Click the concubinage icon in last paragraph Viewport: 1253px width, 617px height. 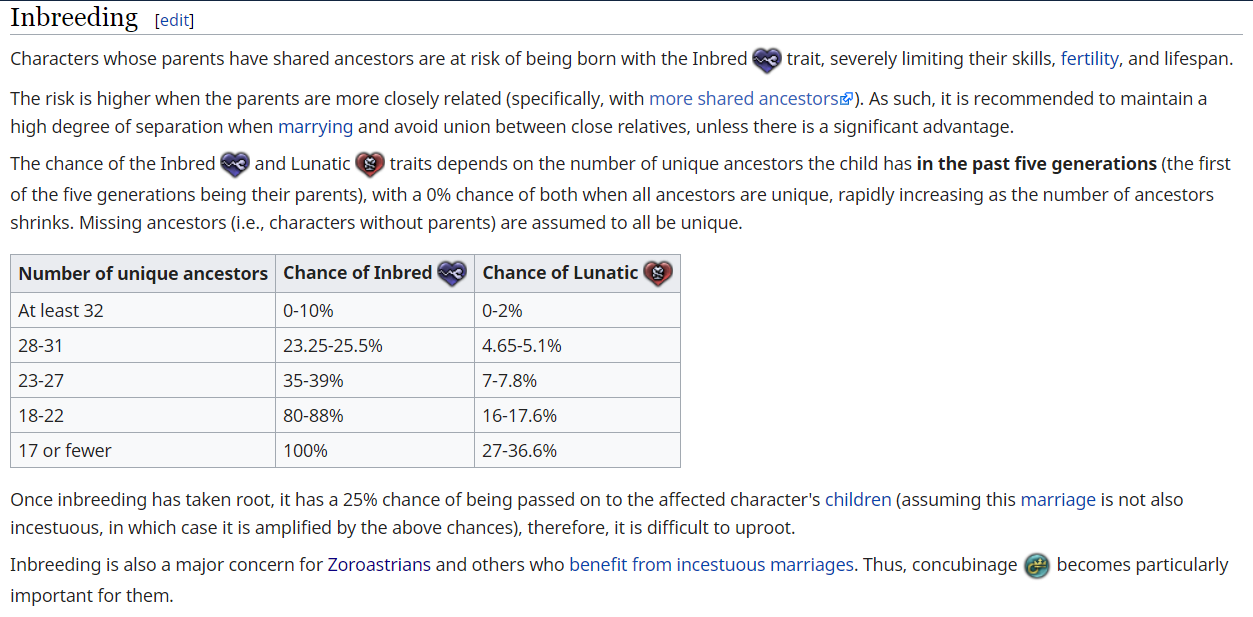[x=1037, y=566]
